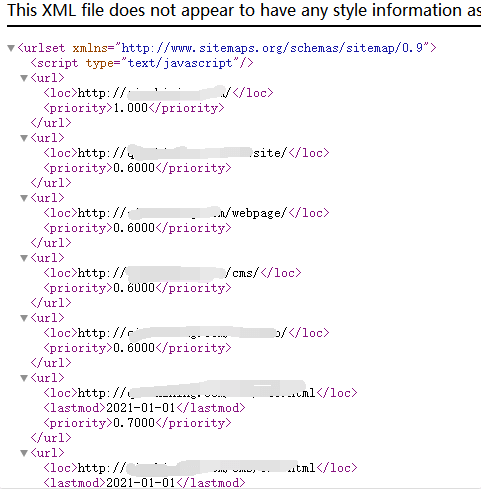Collapse the root urlset node triangle
The image size is (481, 497).
click(11, 48)
